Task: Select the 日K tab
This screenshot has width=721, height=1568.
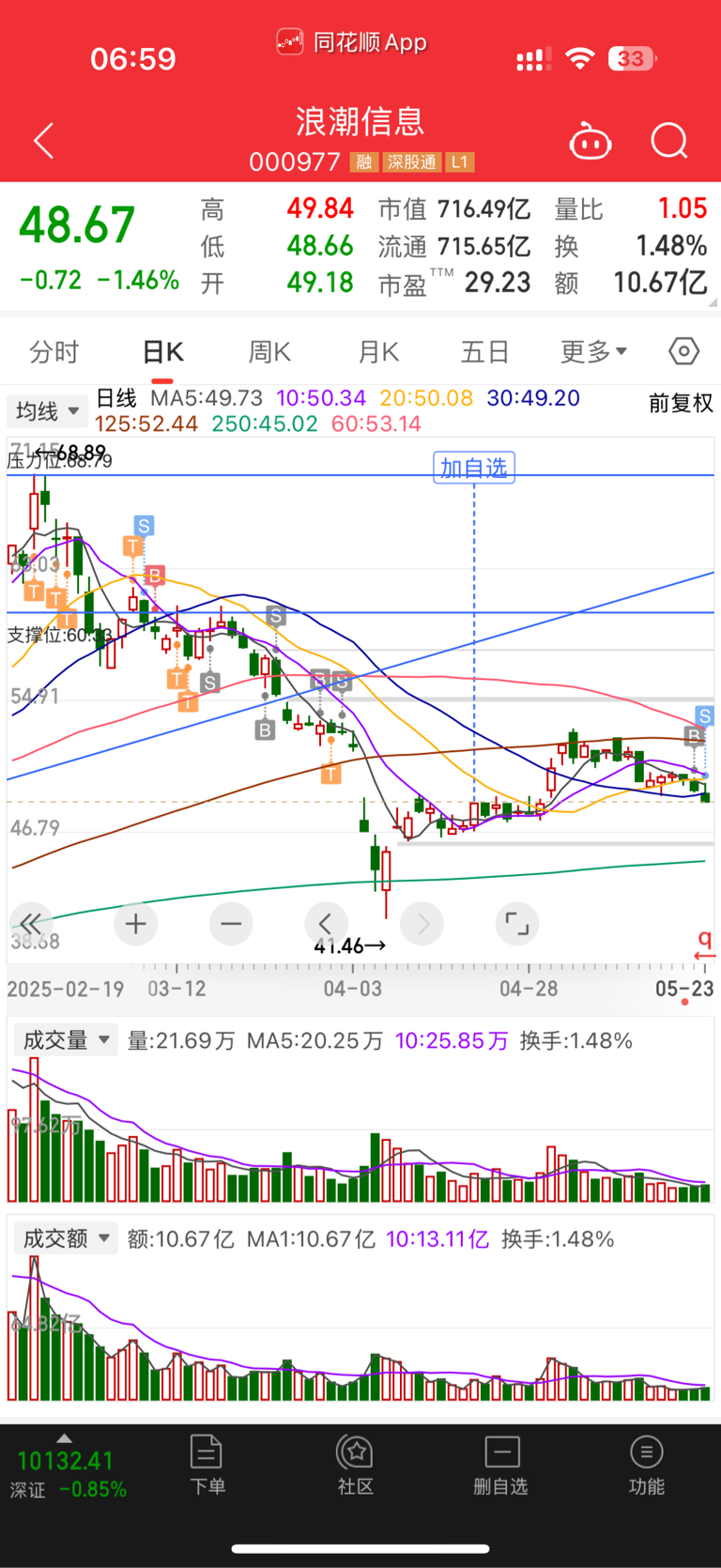Action: [162, 352]
